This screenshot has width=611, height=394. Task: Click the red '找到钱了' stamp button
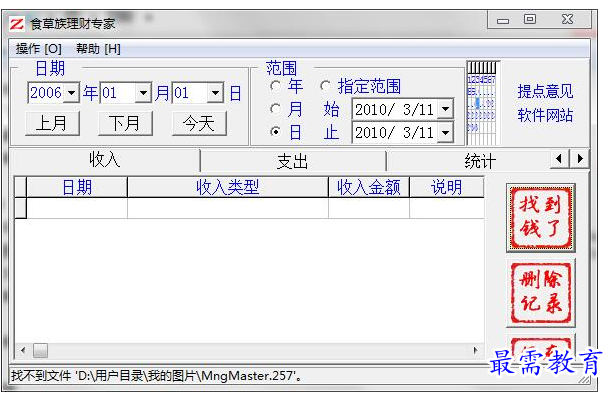click(540, 218)
